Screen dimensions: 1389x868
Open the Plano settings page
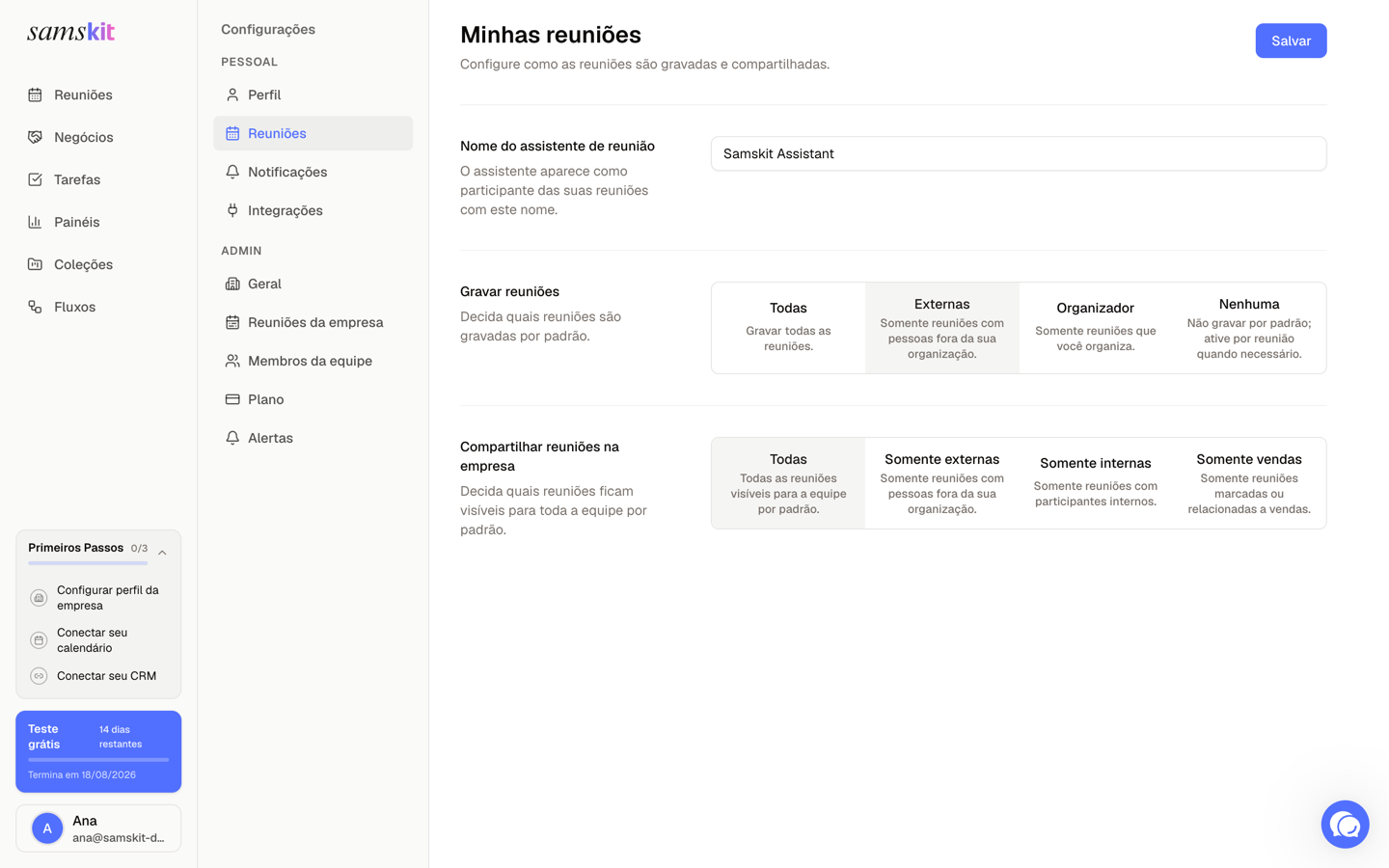(x=313, y=399)
